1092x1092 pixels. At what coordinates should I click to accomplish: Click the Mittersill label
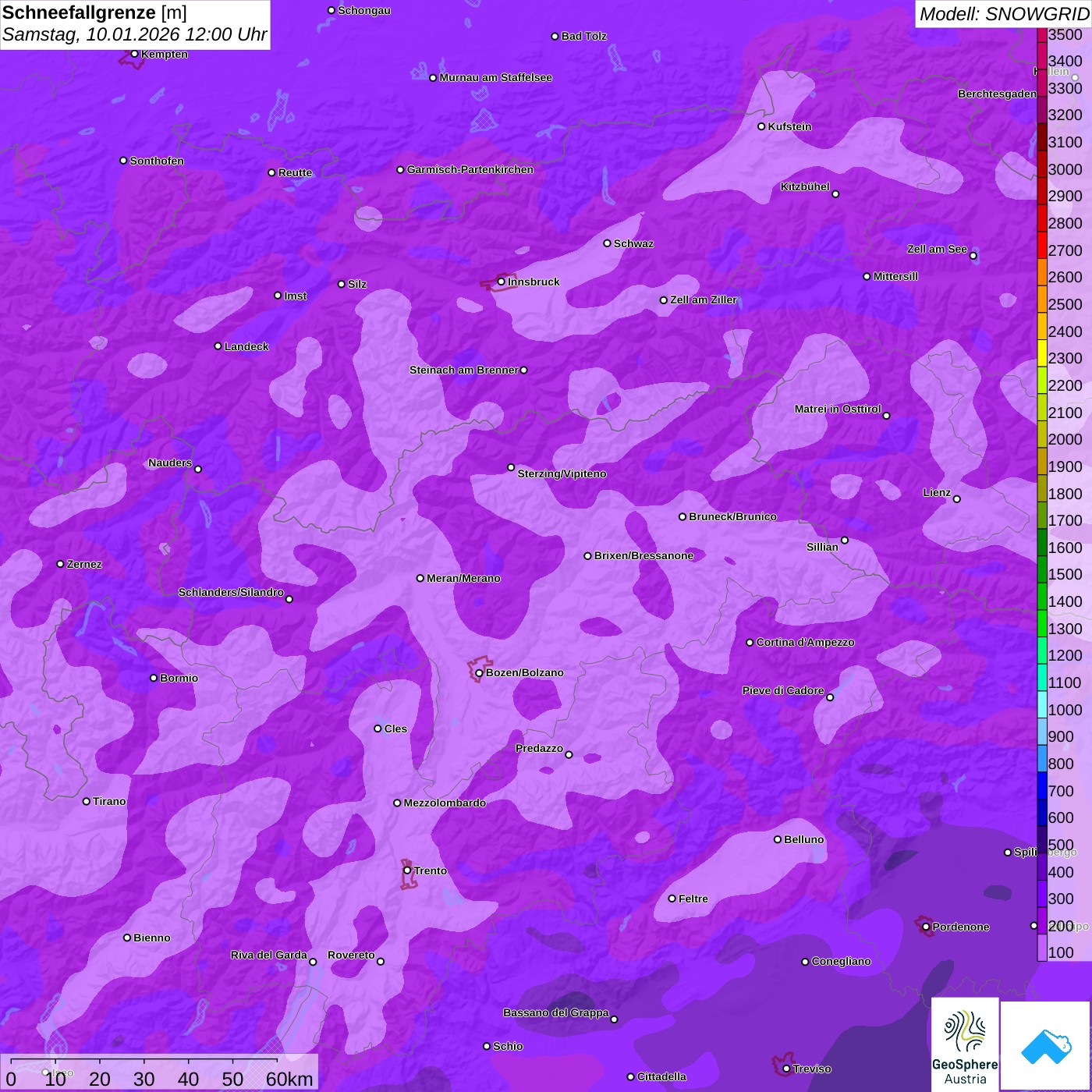895,276
